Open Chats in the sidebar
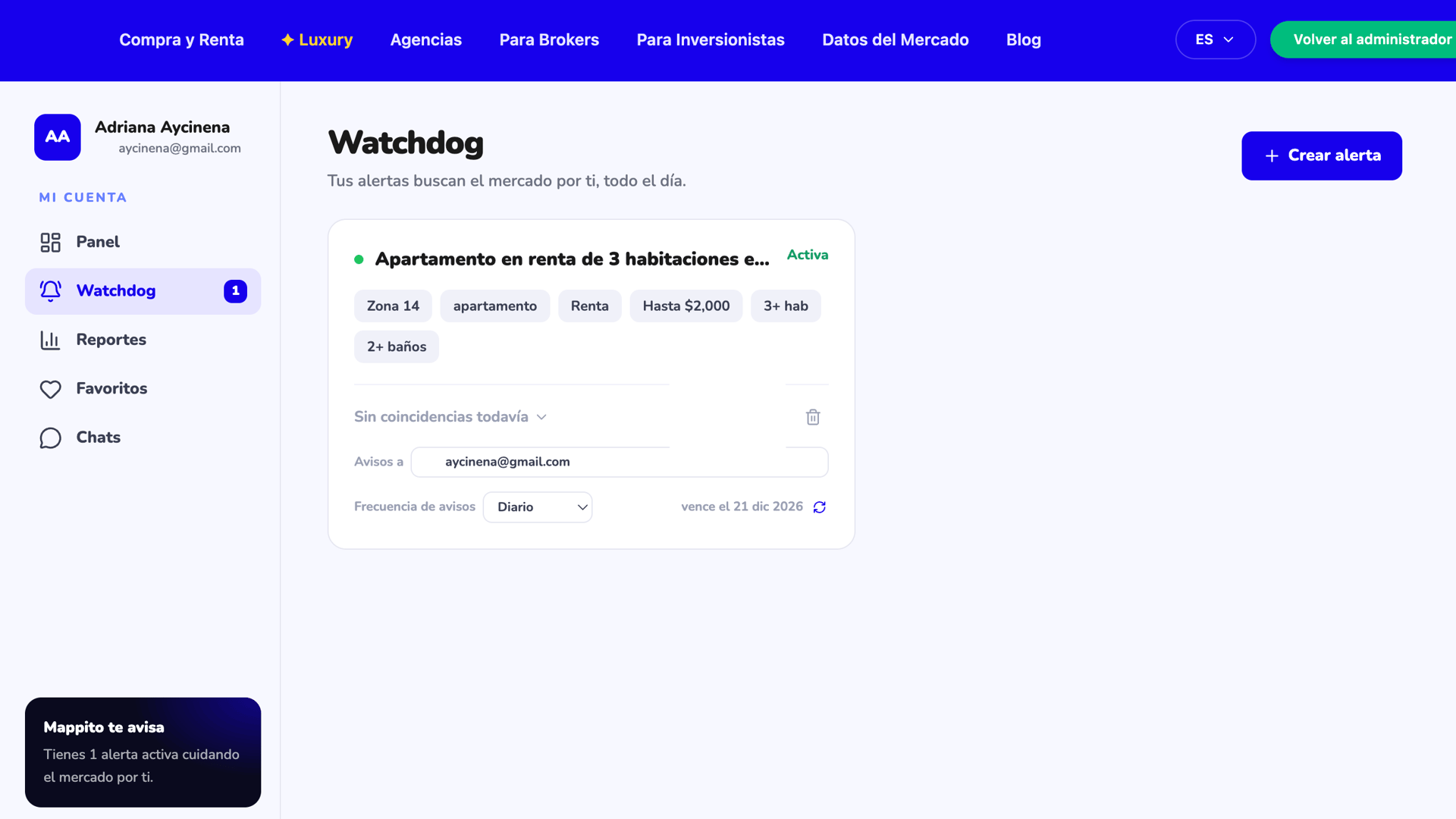 click(143, 438)
